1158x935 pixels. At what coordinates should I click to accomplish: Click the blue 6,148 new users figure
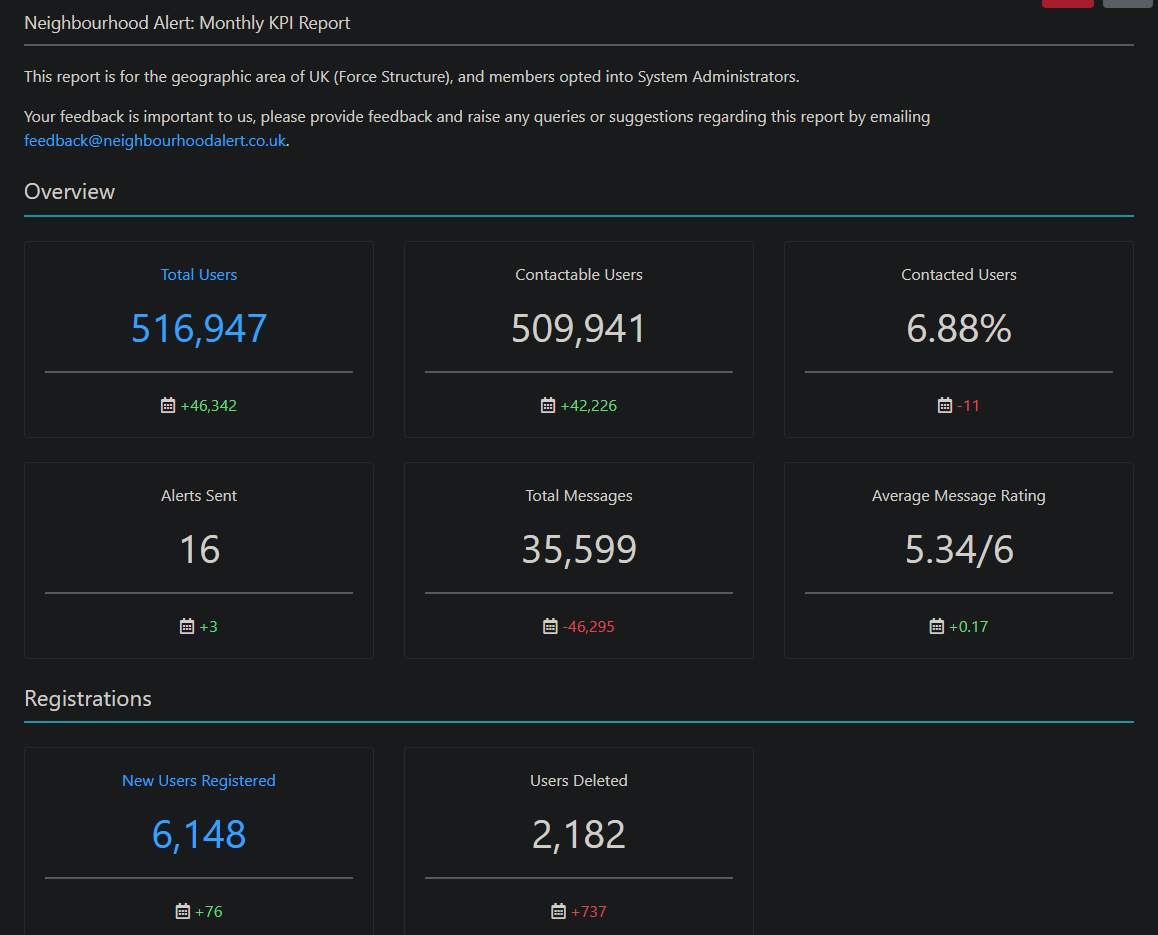coord(199,835)
